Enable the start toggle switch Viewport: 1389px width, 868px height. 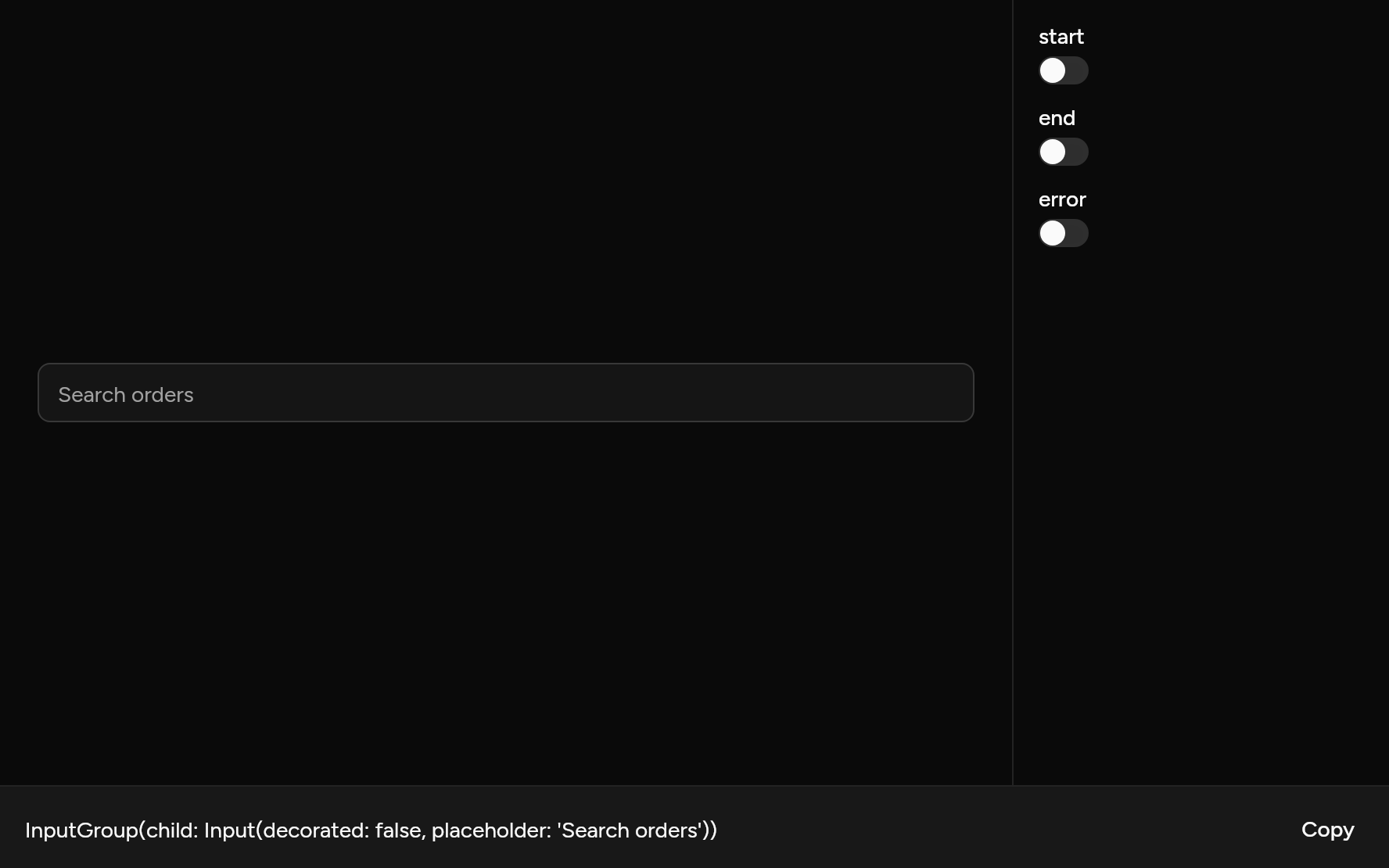click(x=1063, y=70)
